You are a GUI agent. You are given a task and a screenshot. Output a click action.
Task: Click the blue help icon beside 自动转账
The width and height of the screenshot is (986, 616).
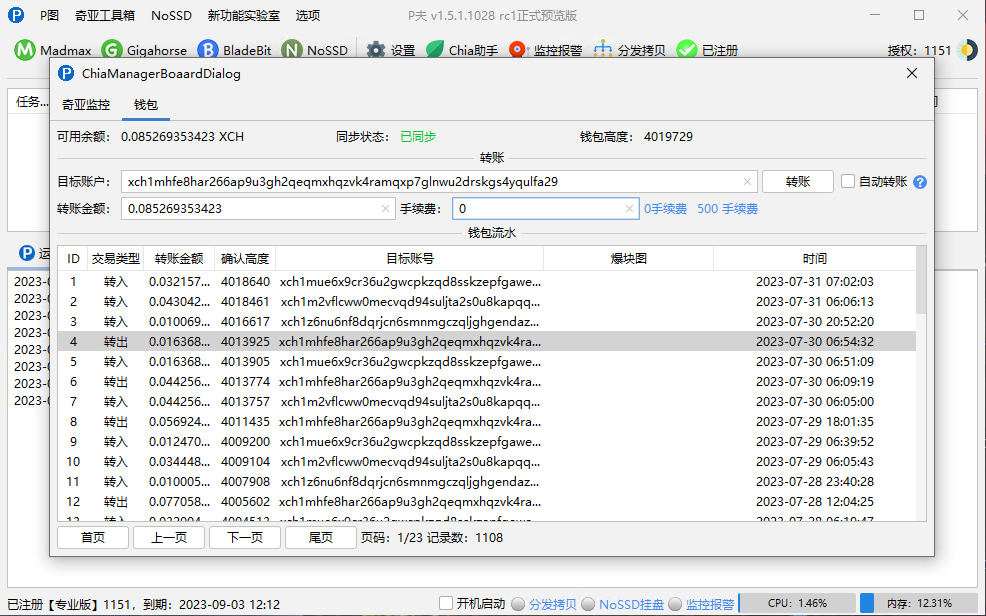tap(920, 182)
